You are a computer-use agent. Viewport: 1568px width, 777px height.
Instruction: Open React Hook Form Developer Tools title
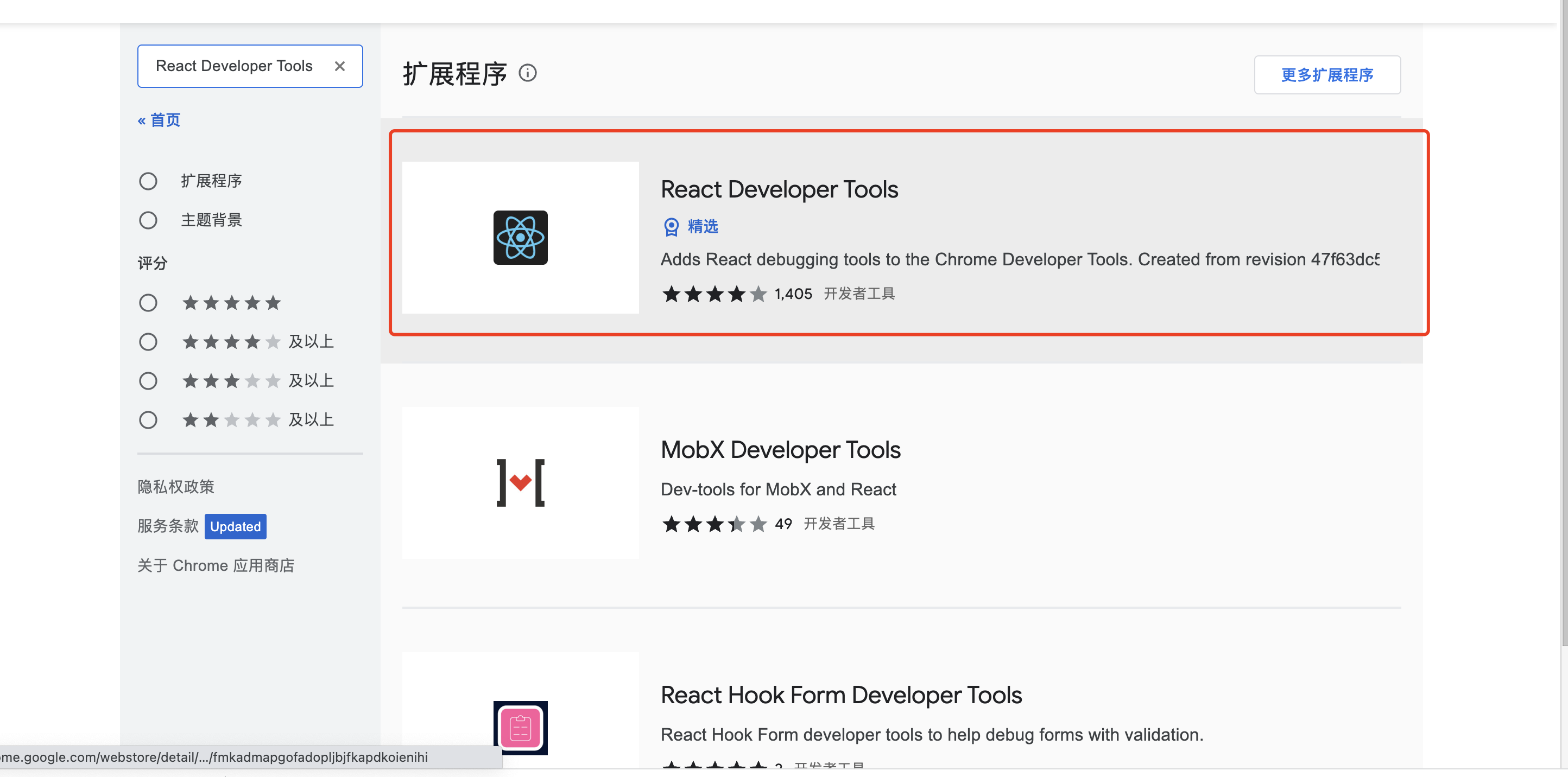pos(841,696)
